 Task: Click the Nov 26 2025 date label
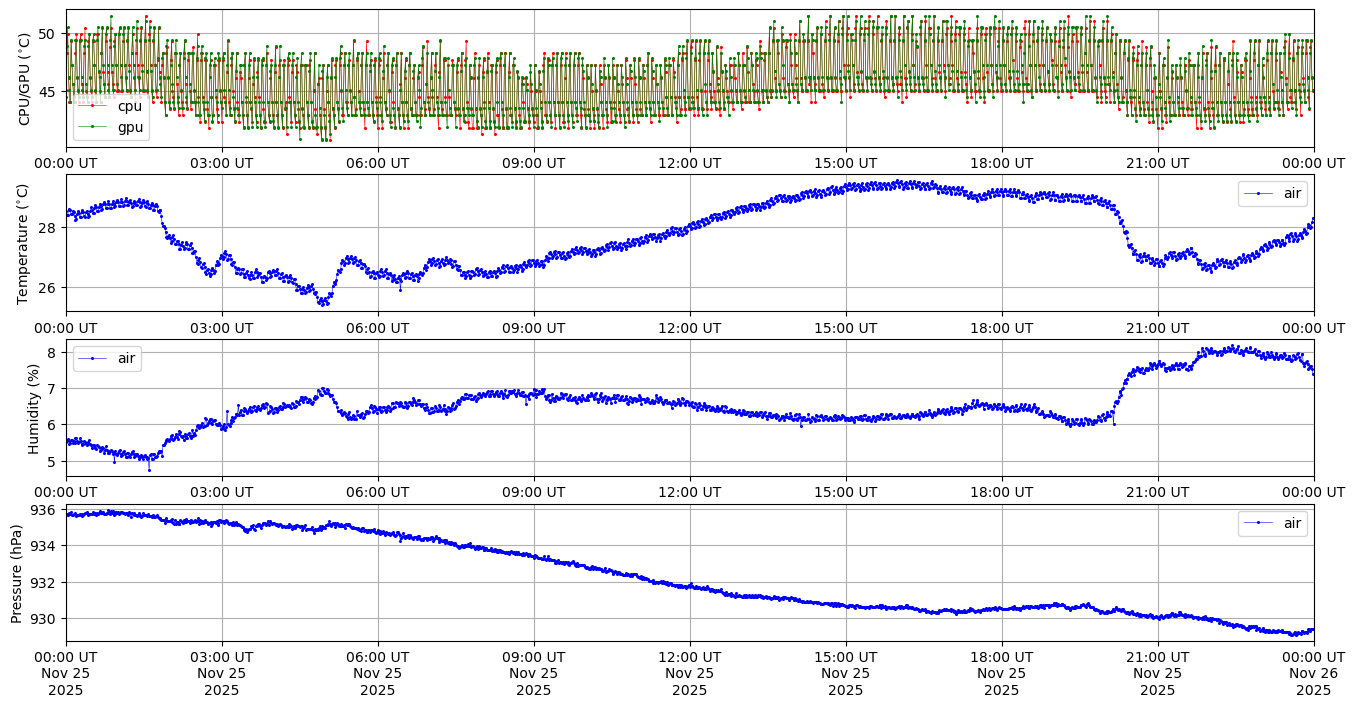coord(1314,674)
